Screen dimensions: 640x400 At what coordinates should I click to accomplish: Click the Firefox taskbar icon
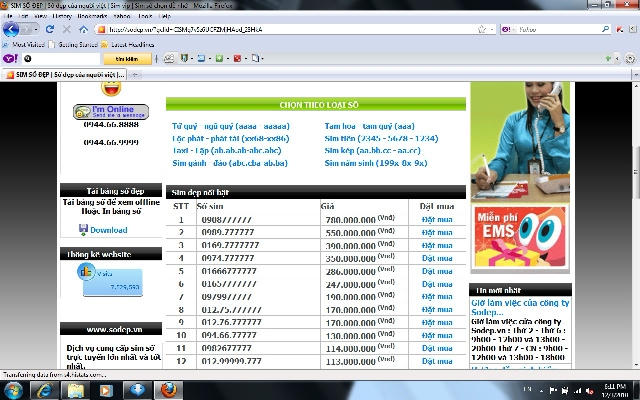click(x=168, y=389)
